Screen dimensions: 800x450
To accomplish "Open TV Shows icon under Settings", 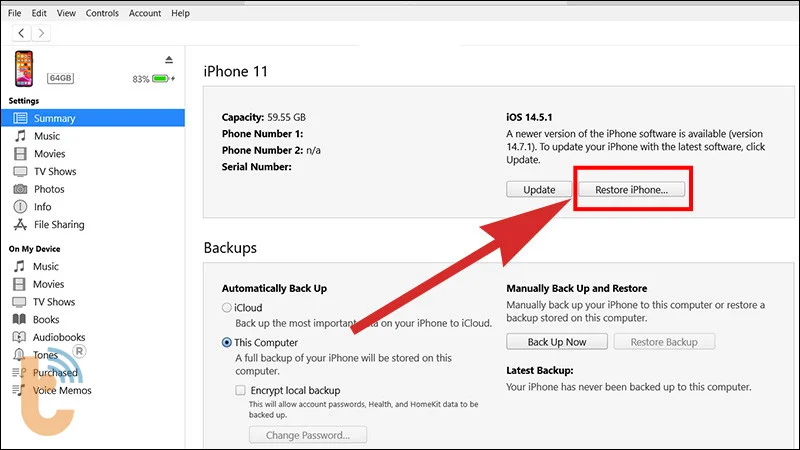I will point(20,172).
